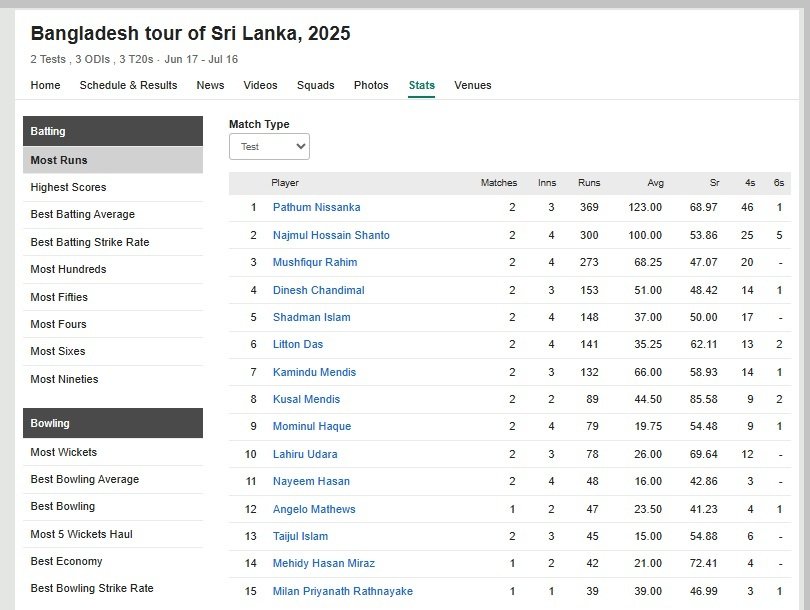The width and height of the screenshot is (810, 610).
Task: Select Most Wickets in Bowling section
Action: (x=64, y=452)
